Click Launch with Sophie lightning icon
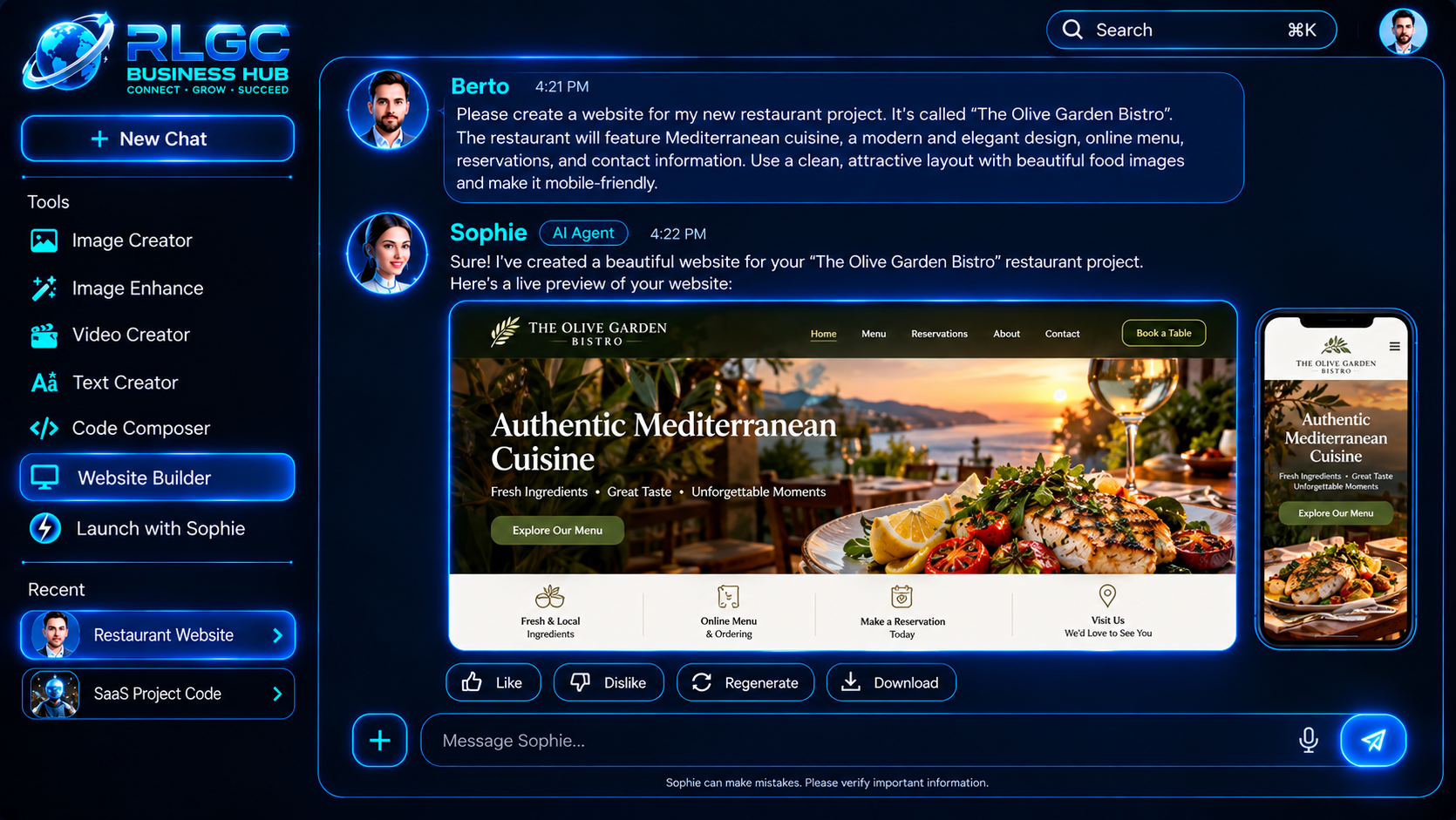 pyautogui.click(x=45, y=528)
